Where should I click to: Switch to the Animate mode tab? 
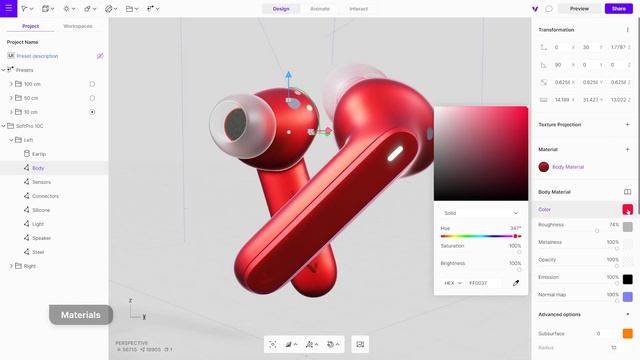320,9
